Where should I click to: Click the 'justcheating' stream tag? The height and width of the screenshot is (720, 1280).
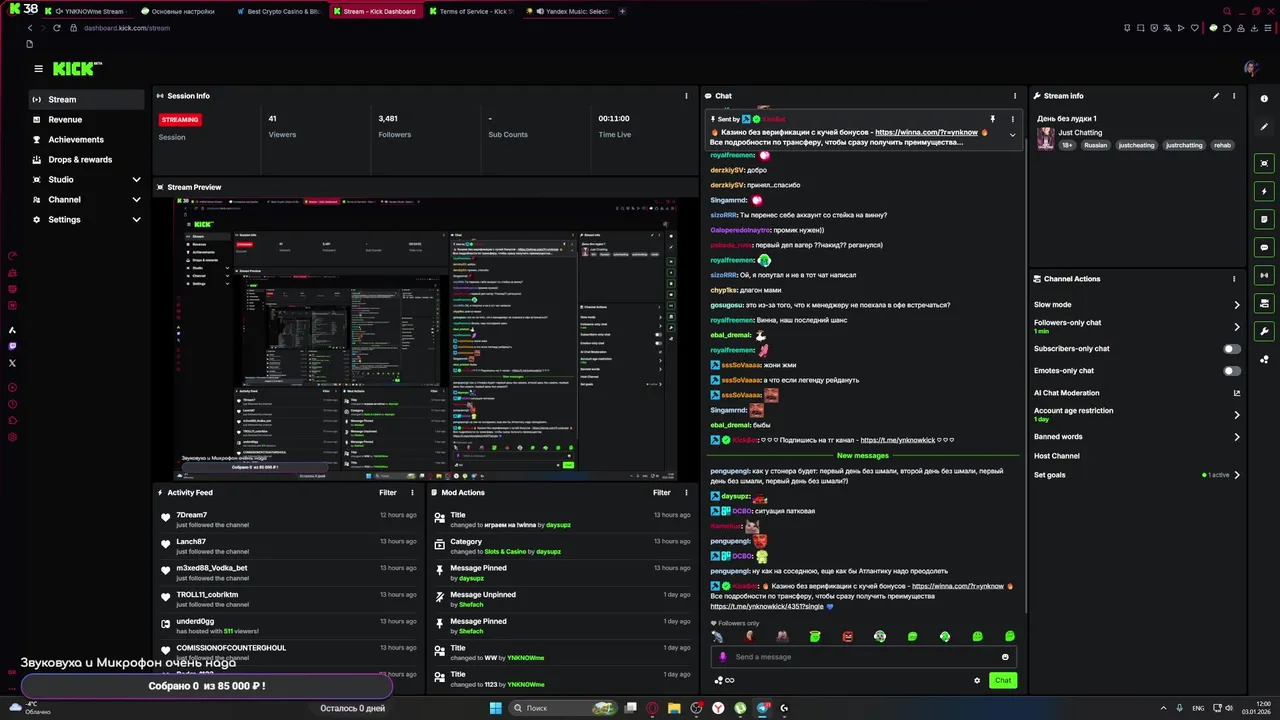coord(1136,145)
